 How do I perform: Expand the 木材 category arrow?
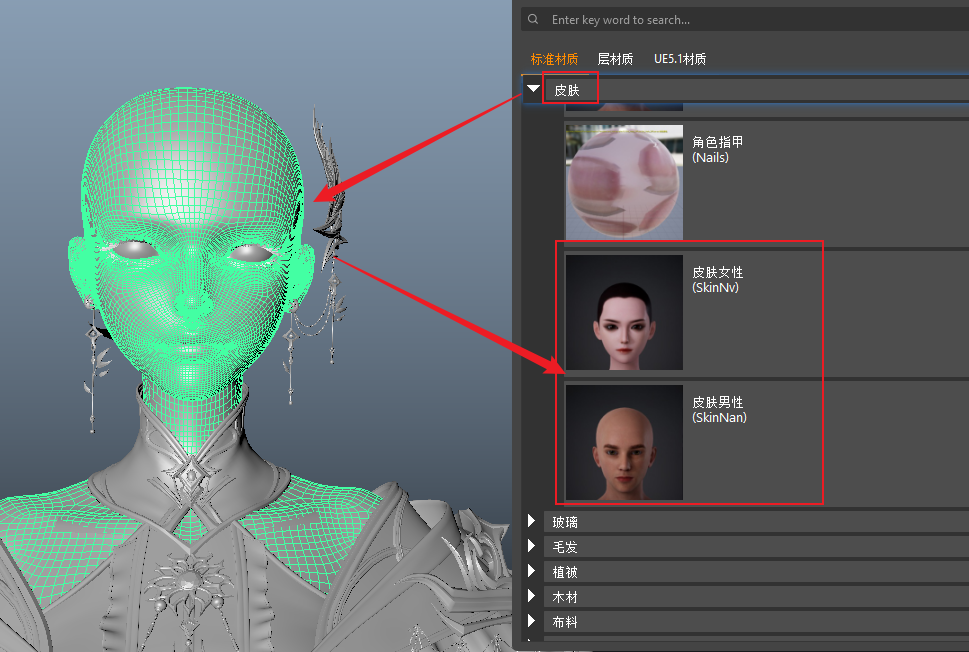coord(532,596)
